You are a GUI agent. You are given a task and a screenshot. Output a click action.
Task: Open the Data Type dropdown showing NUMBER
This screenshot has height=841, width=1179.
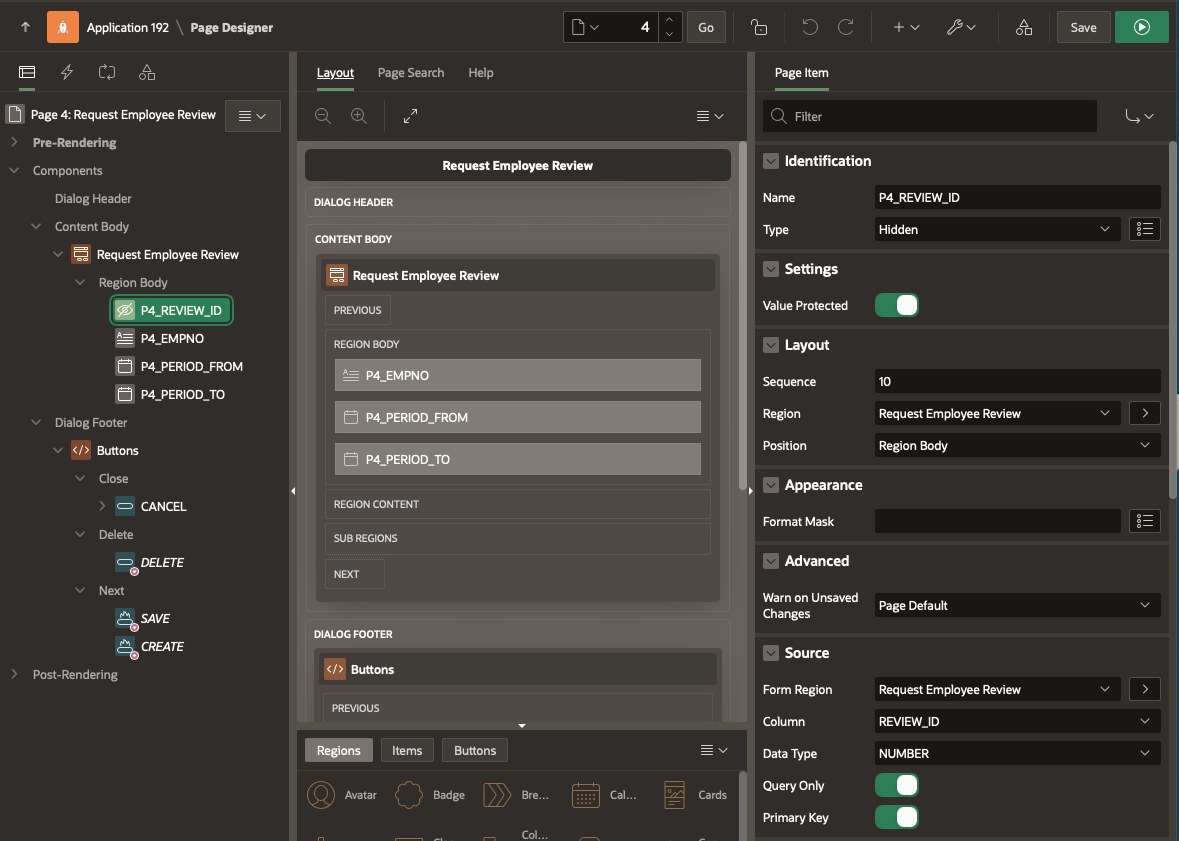click(1017, 753)
